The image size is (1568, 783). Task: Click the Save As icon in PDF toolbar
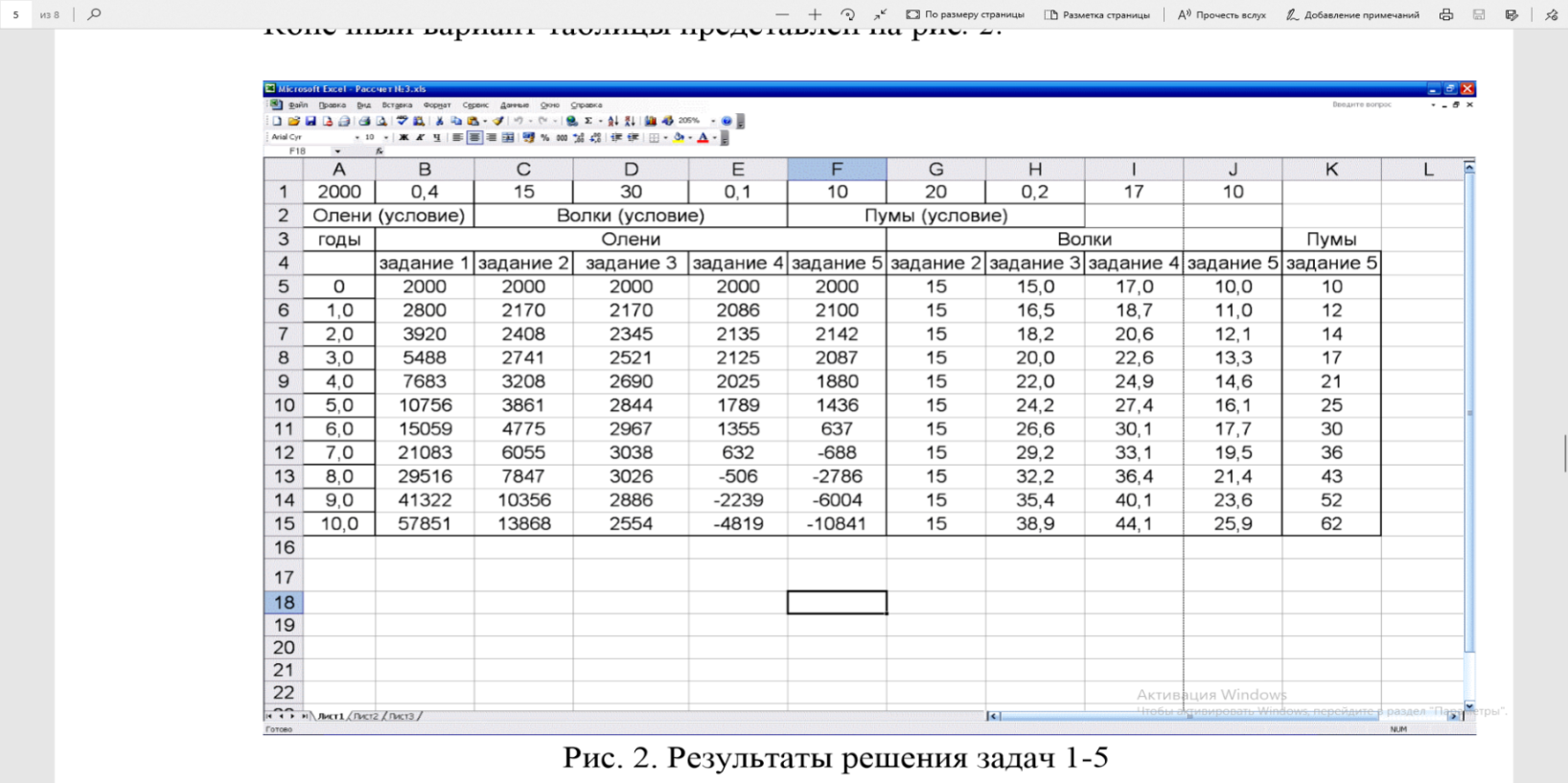point(1511,14)
